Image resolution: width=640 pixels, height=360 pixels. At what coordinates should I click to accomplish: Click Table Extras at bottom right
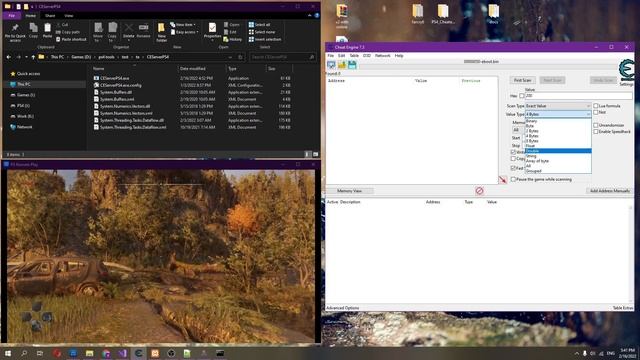click(x=623, y=308)
